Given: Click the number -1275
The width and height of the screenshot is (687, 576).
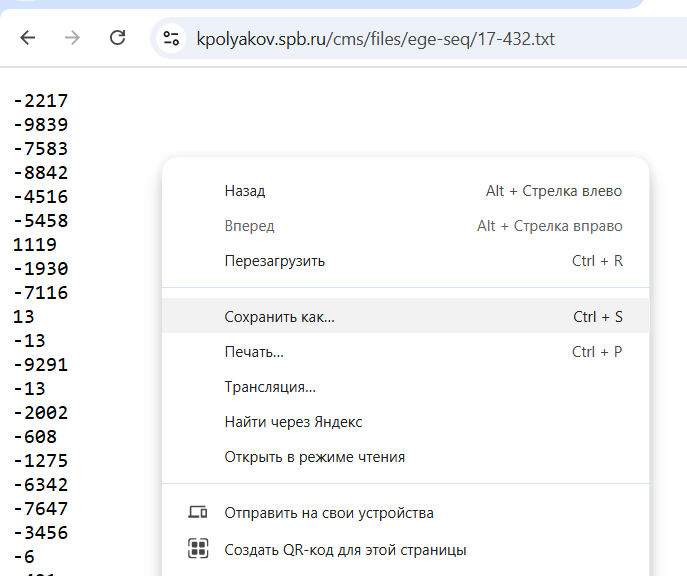Looking at the screenshot, I should 40,461.
